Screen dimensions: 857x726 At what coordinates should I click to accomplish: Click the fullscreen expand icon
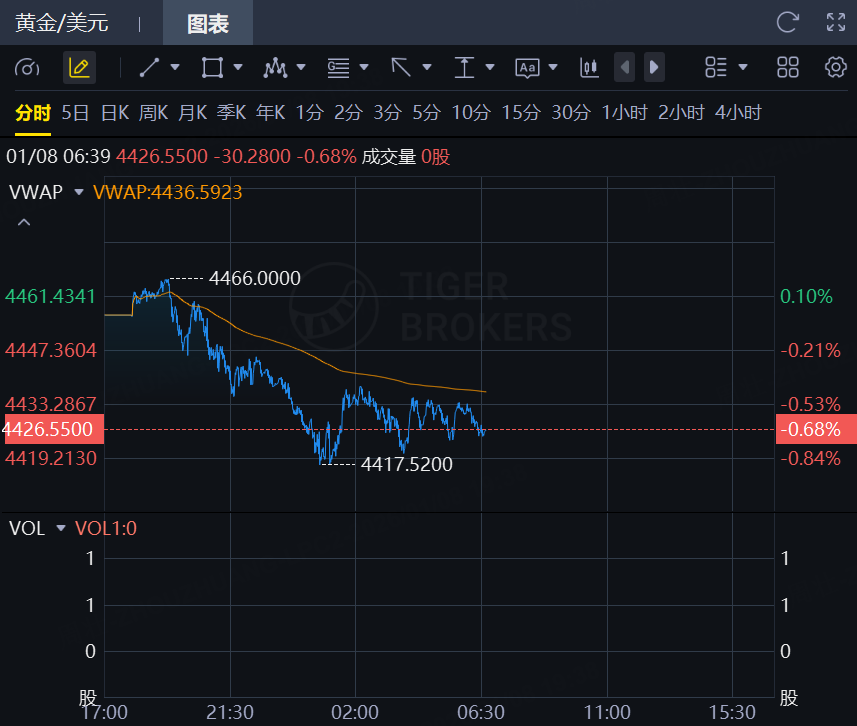pos(836,23)
